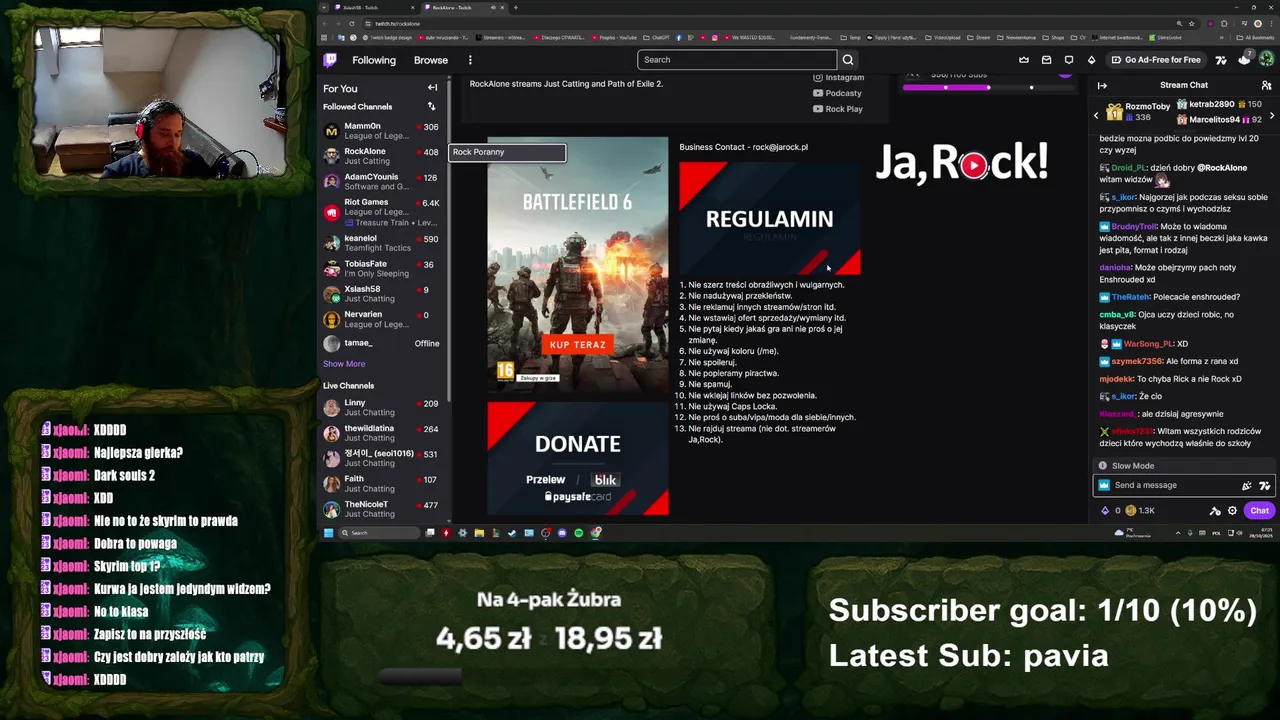Open the Twitch home logo
Screen dimensions: 1280x720
(x=330, y=60)
